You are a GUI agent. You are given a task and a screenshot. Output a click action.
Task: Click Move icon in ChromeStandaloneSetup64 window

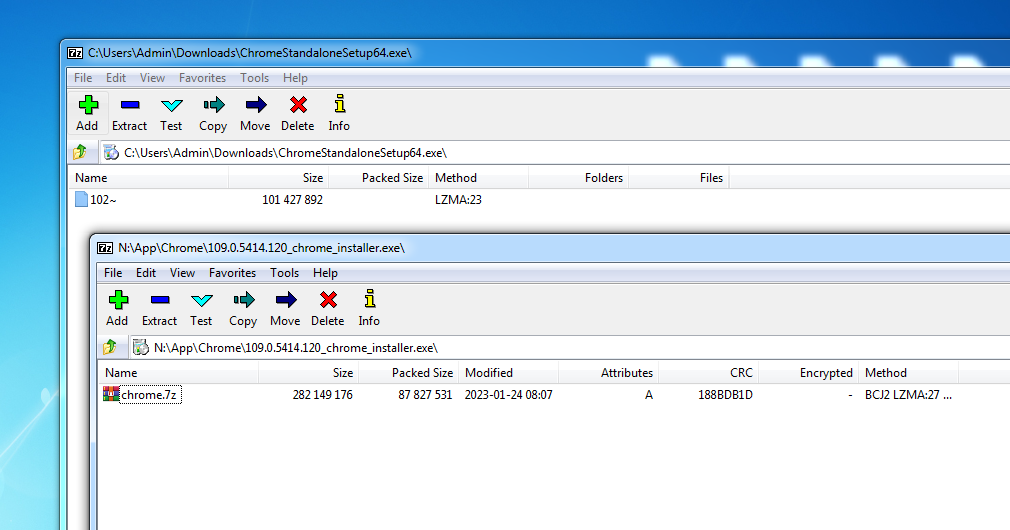coord(256,104)
